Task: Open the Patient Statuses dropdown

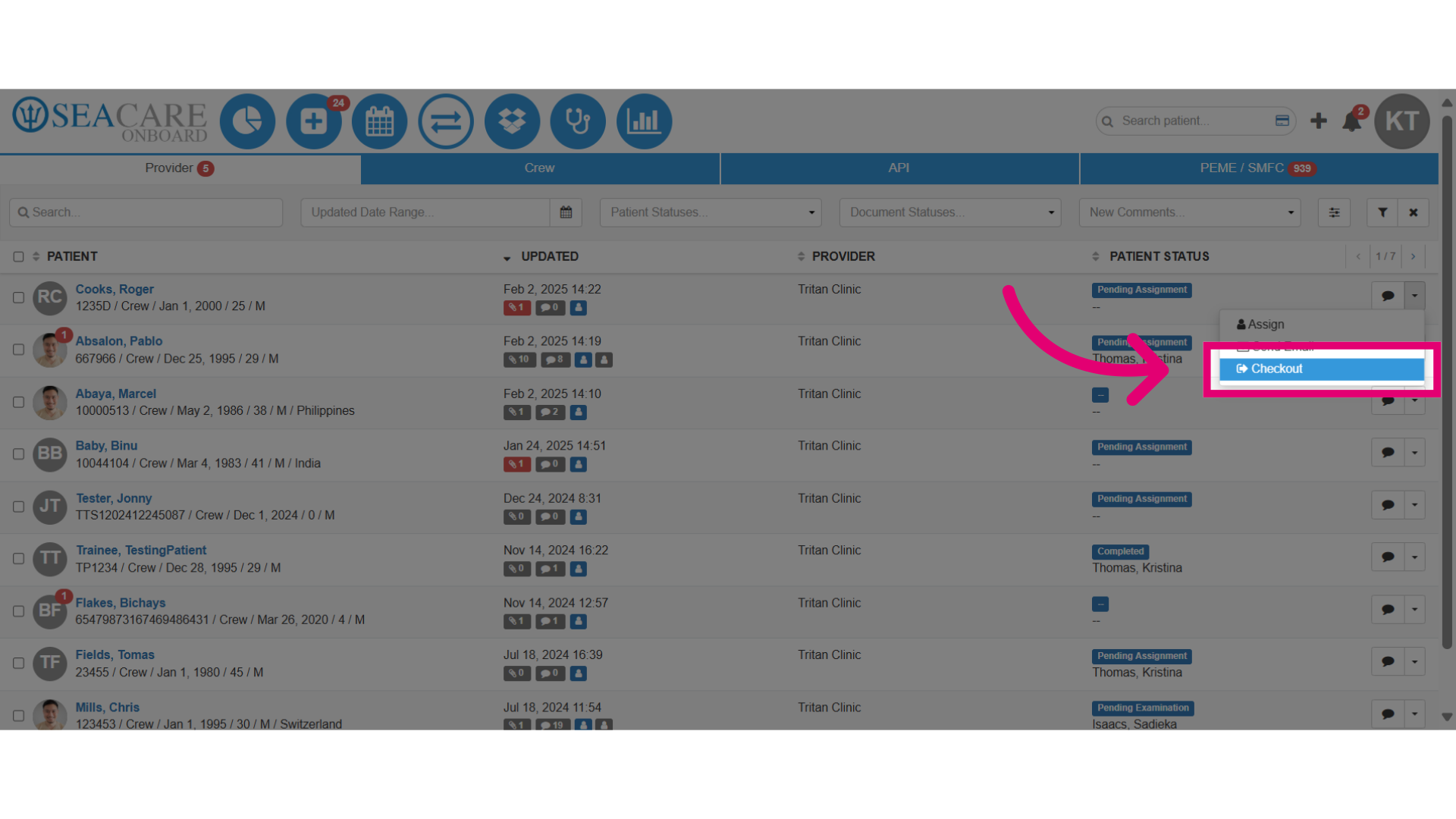Action: pos(711,212)
